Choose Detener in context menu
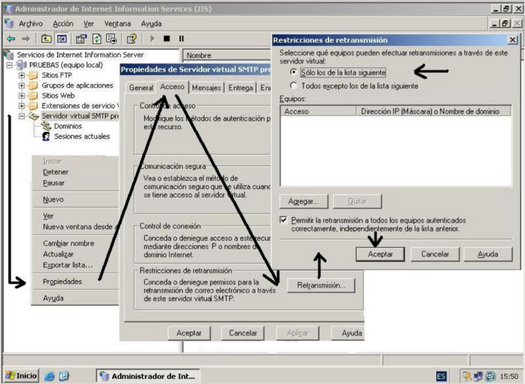This screenshot has height=384, width=525. click(55, 172)
